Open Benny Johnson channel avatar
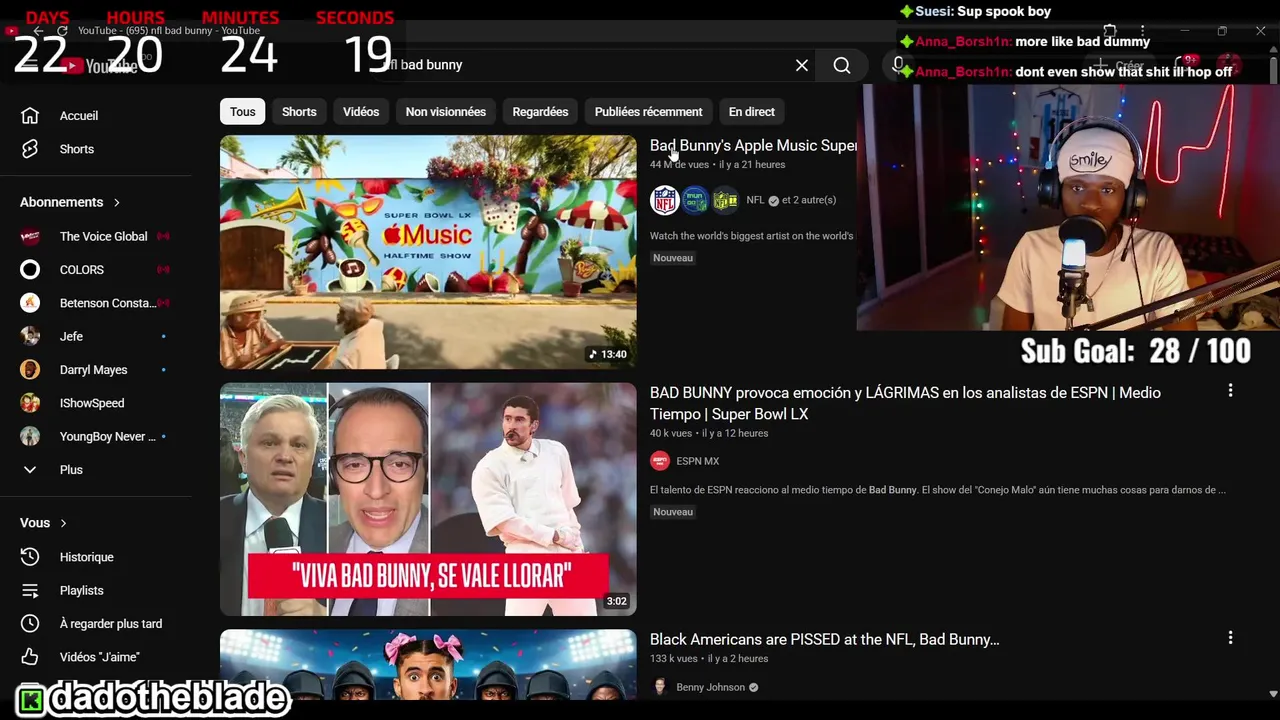Image resolution: width=1280 pixels, height=720 pixels. pyautogui.click(x=659, y=687)
